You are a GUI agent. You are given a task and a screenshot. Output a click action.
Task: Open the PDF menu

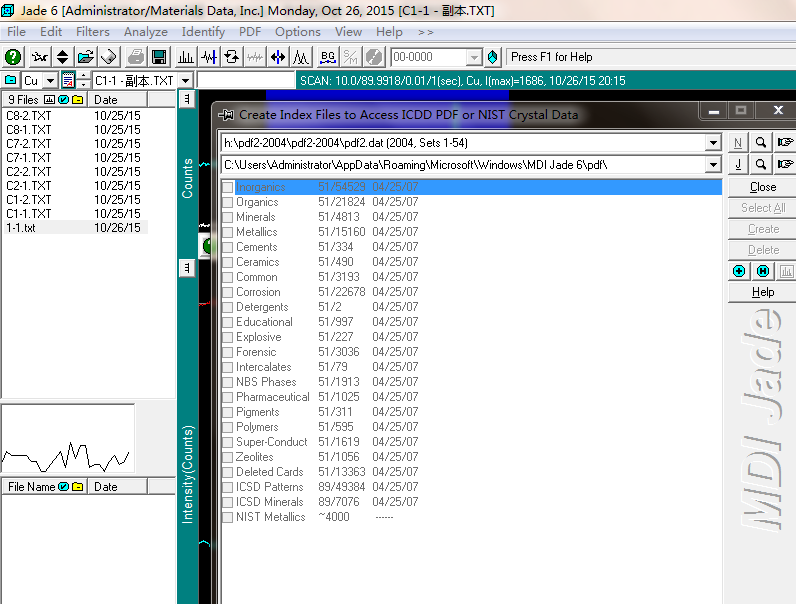pyautogui.click(x=250, y=32)
